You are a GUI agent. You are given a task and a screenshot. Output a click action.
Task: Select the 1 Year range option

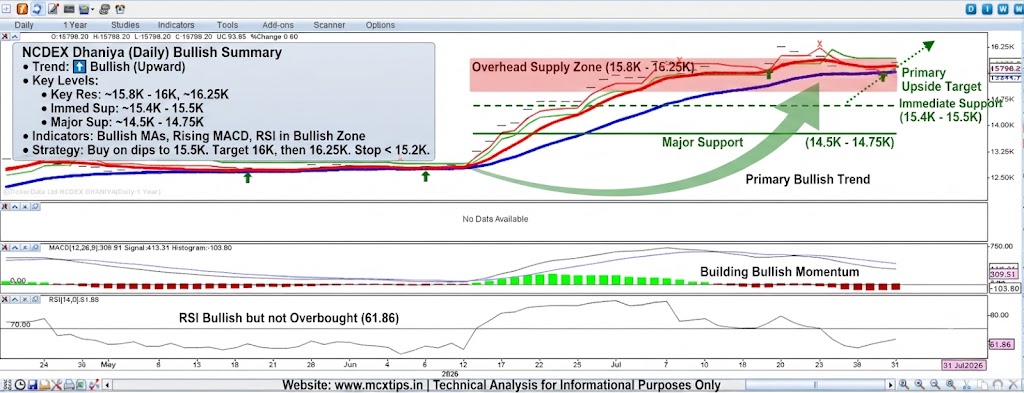(x=74, y=25)
